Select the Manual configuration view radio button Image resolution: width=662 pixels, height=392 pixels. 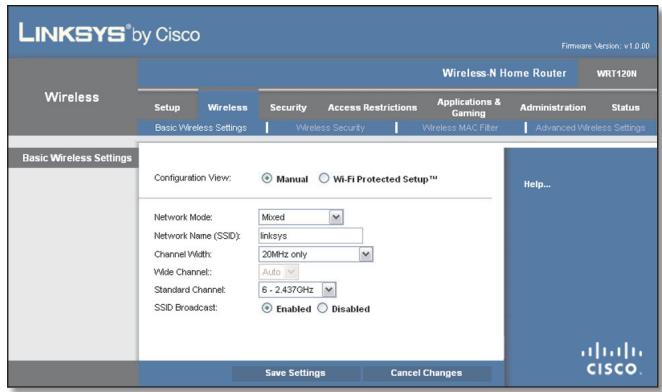point(267,178)
